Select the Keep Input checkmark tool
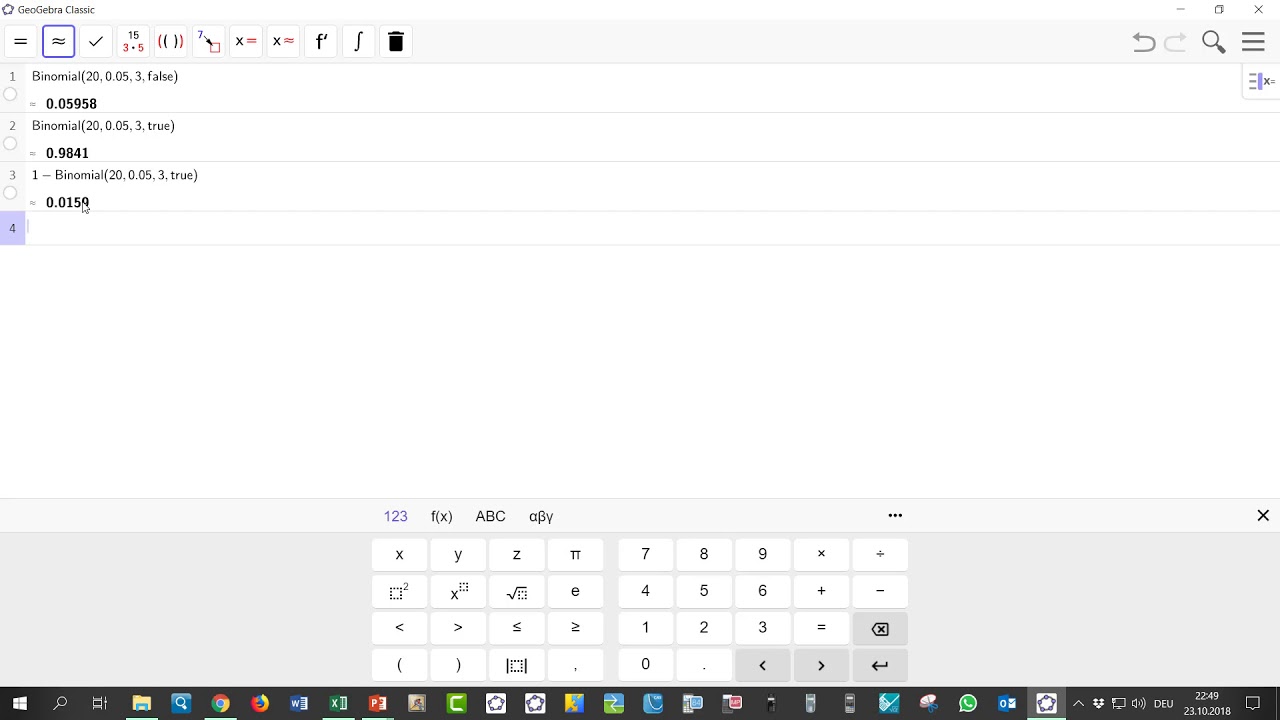The image size is (1280, 720). (96, 42)
